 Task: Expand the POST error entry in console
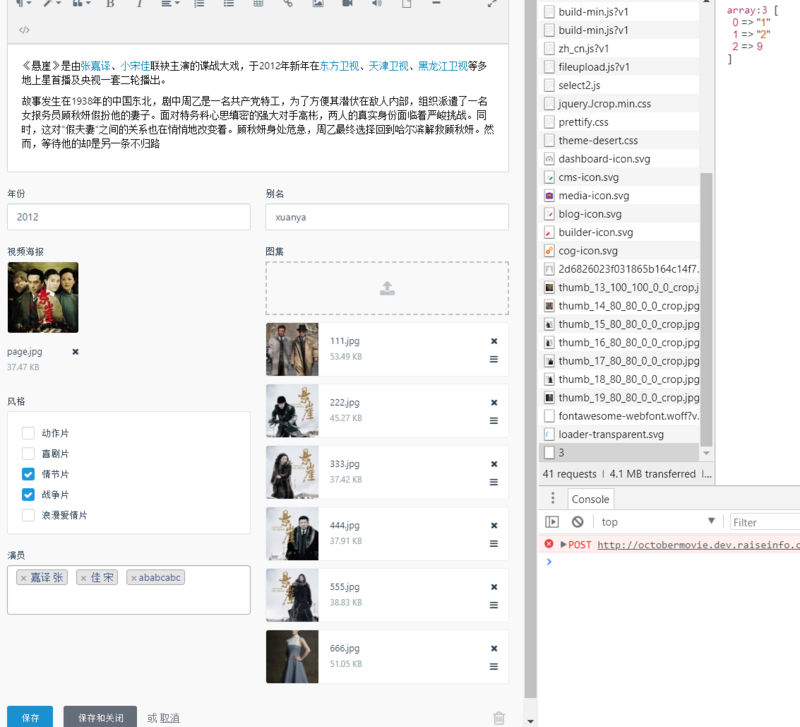click(563, 544)
